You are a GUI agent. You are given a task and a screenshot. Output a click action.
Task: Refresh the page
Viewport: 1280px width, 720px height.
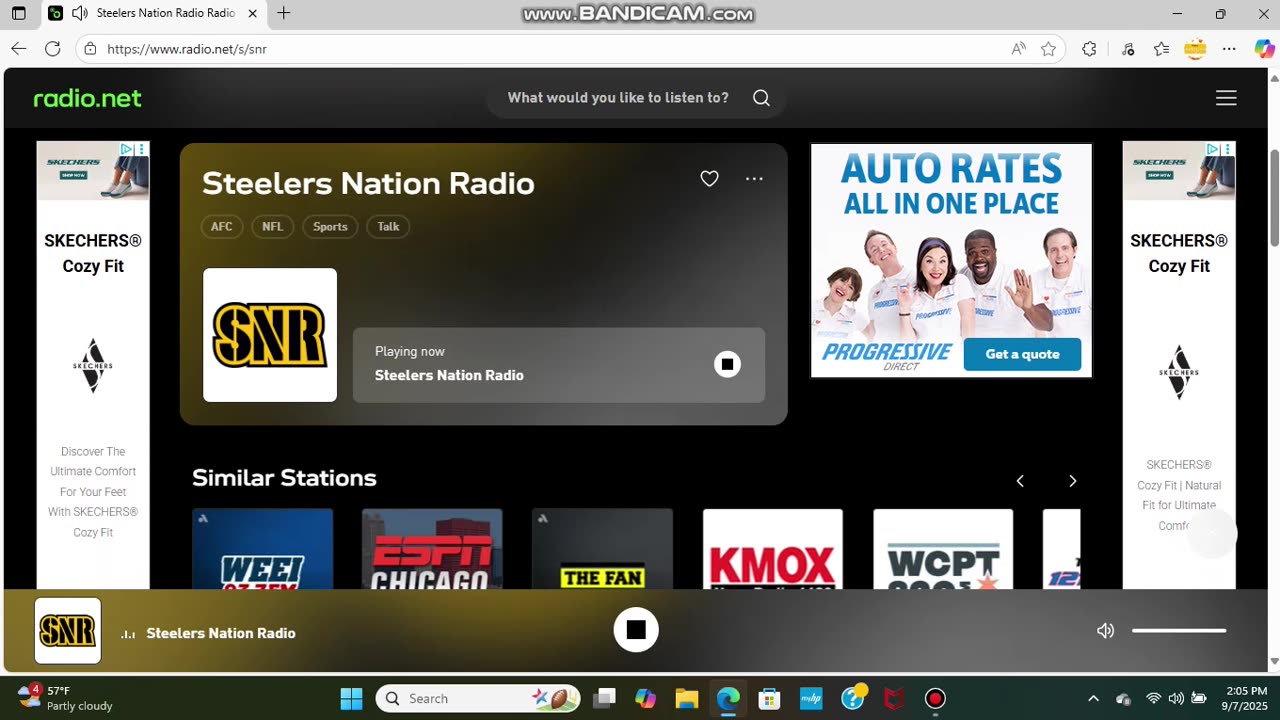point(53,48)
